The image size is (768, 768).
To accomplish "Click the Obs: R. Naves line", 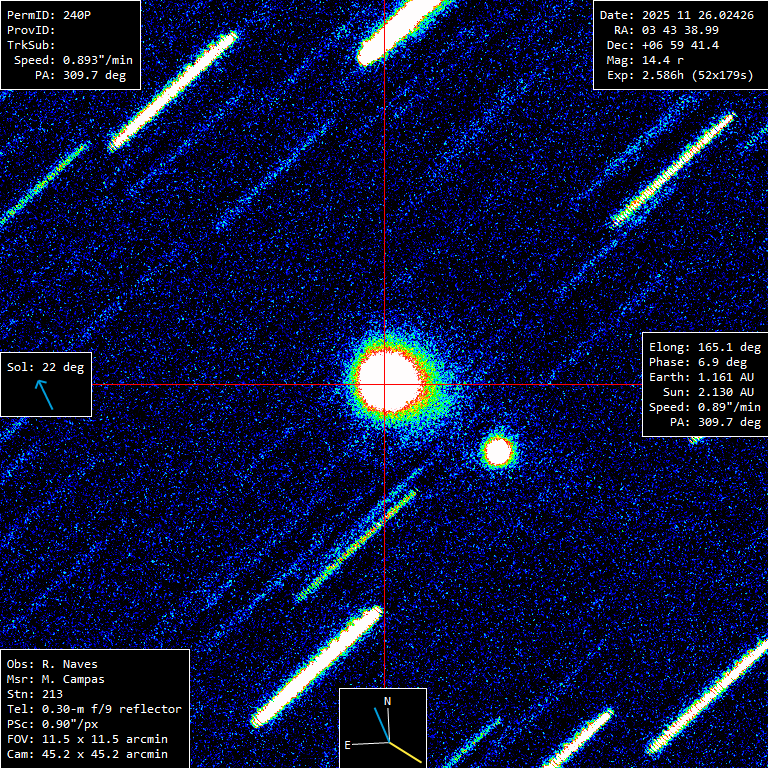I will pyautogui.click(x=52, y=664).
